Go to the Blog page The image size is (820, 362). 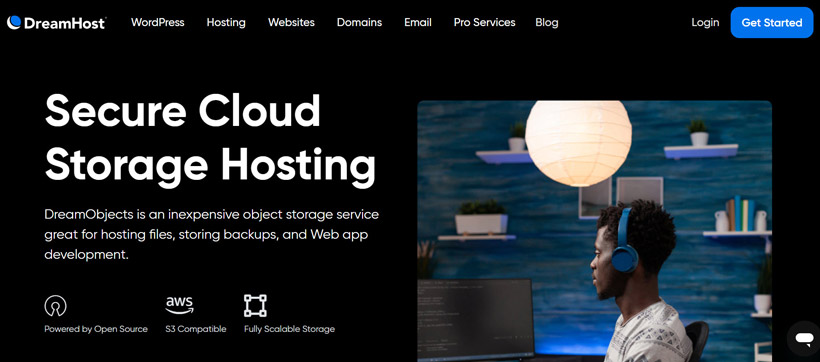[546, 22]
